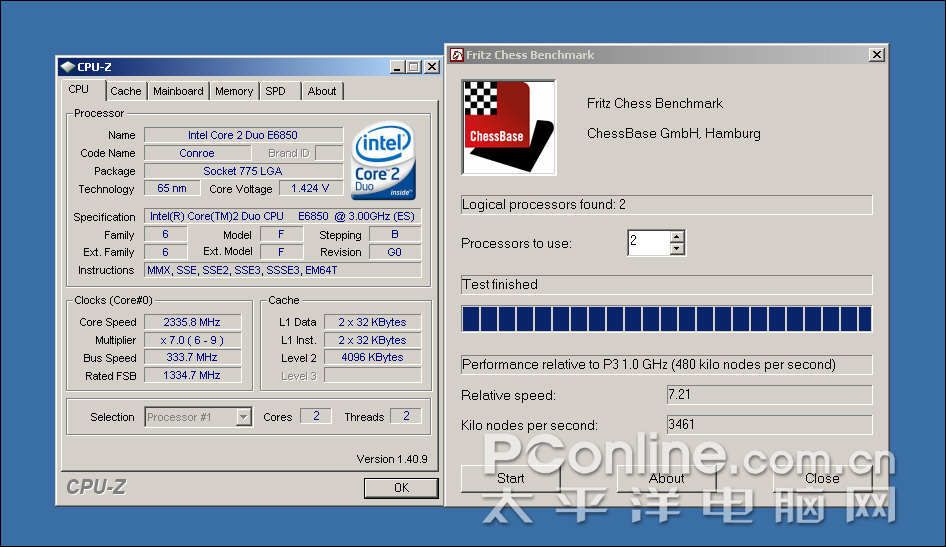
Task: Click the Version 1.40.9 label
Action: pyautogui.click(x=392, y=459)
